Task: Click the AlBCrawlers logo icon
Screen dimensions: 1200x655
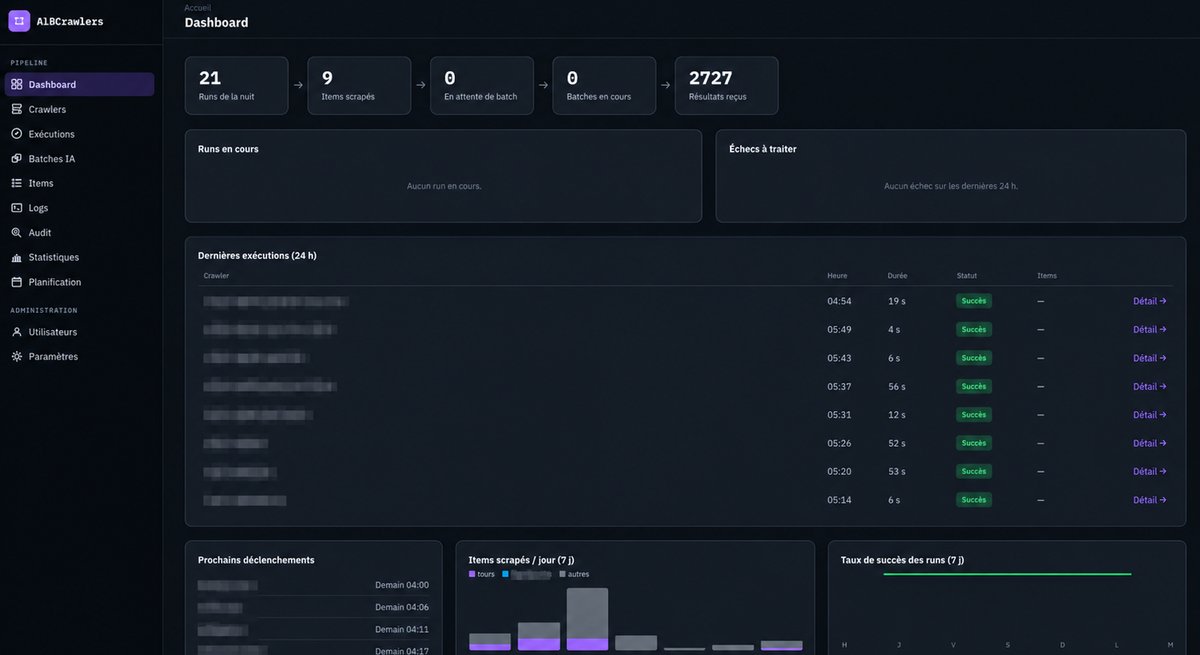Action: point(19,21)
